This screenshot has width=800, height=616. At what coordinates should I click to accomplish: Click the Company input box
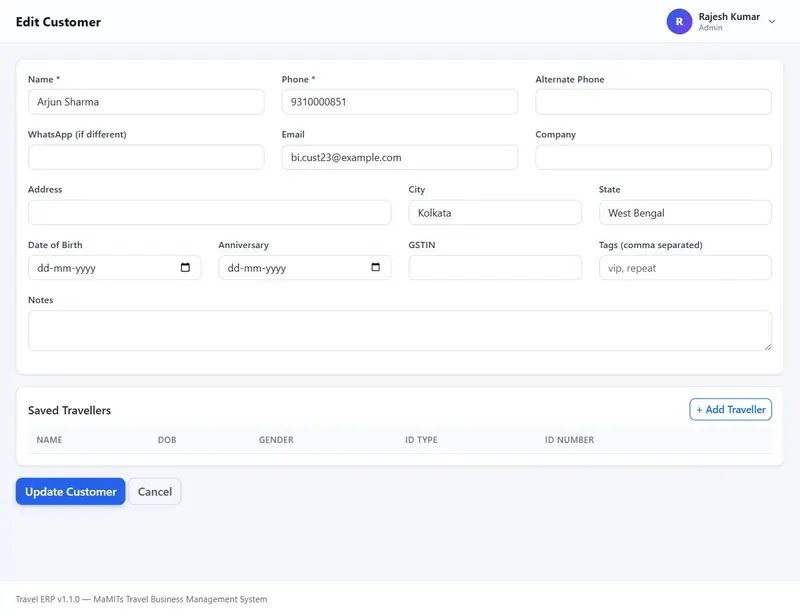653,157
